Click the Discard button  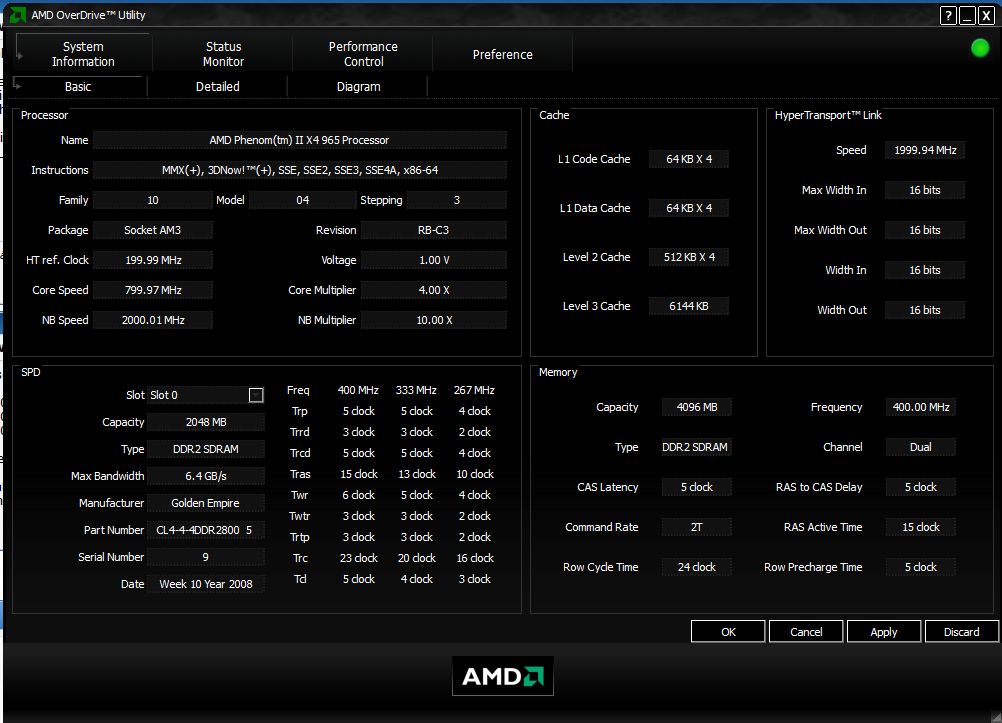click(x=961, y=632)
